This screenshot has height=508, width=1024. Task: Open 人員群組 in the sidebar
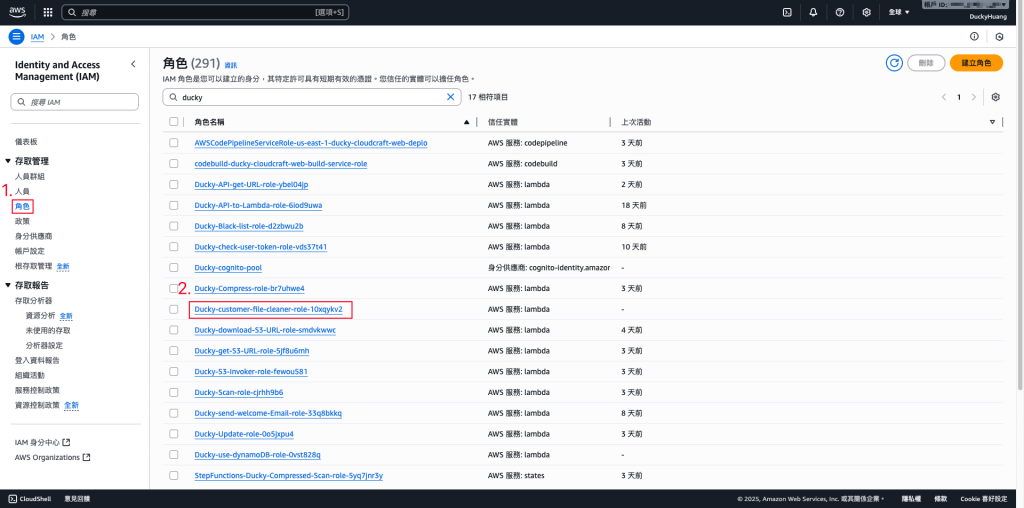[x=30, y=176]
